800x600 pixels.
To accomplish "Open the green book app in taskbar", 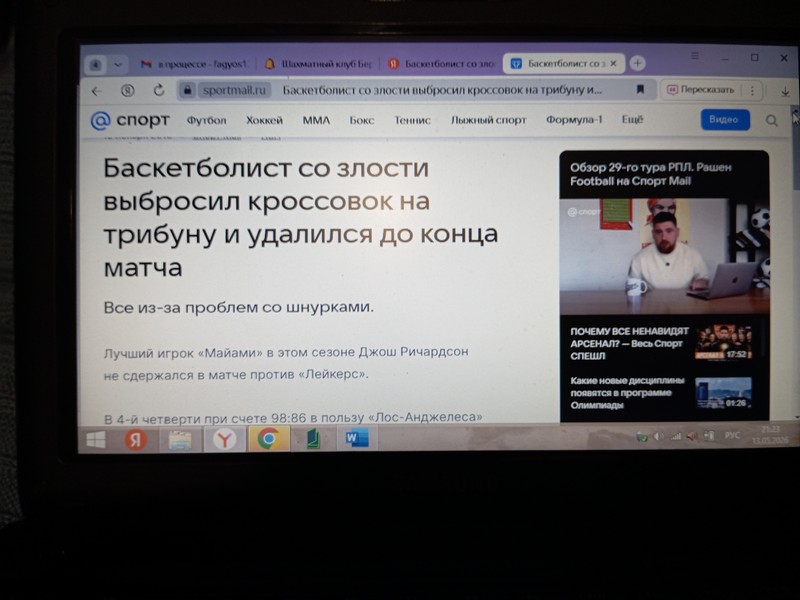I will [313, 439].
